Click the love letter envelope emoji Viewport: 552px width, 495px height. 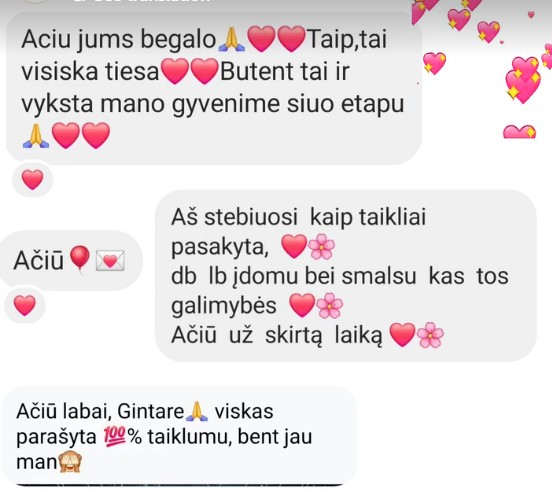tap(110, 261)
